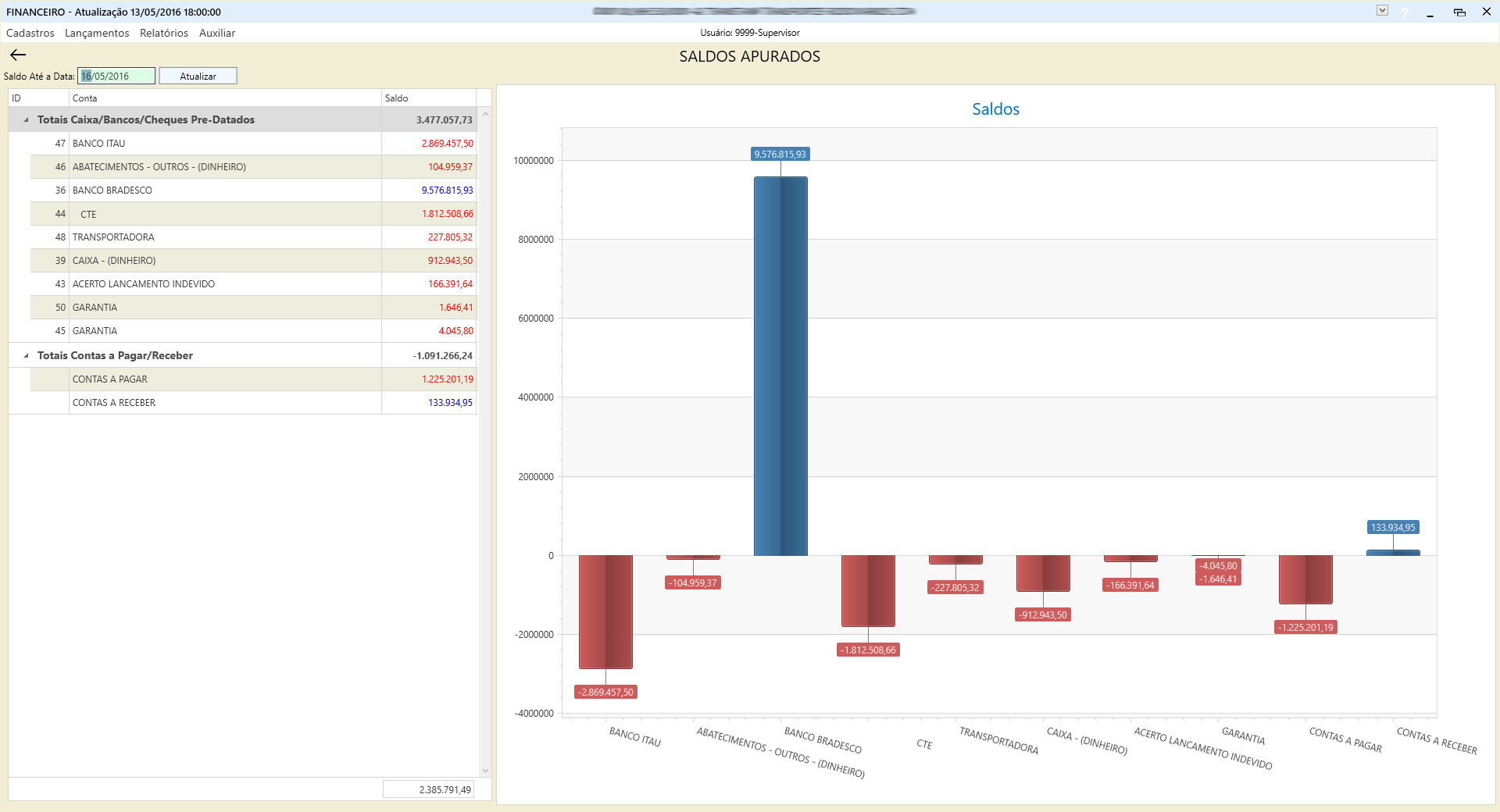The image size is (1500, 812).
Task: Open the Cadastros menu
Action: (30, 33)
